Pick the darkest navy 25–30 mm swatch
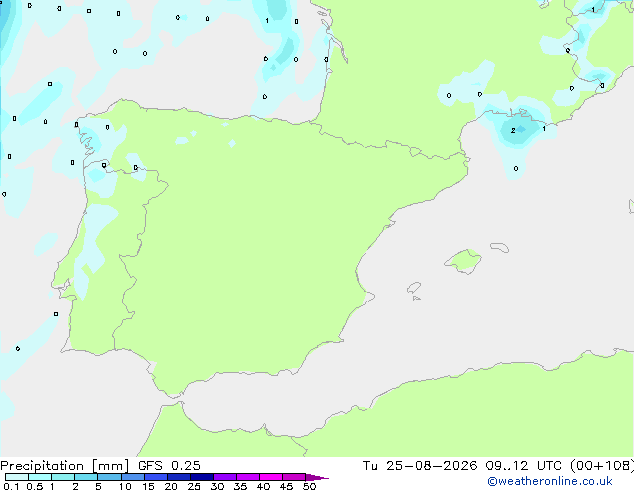Viewport: 634px width, 490px height. coord(202,477)
